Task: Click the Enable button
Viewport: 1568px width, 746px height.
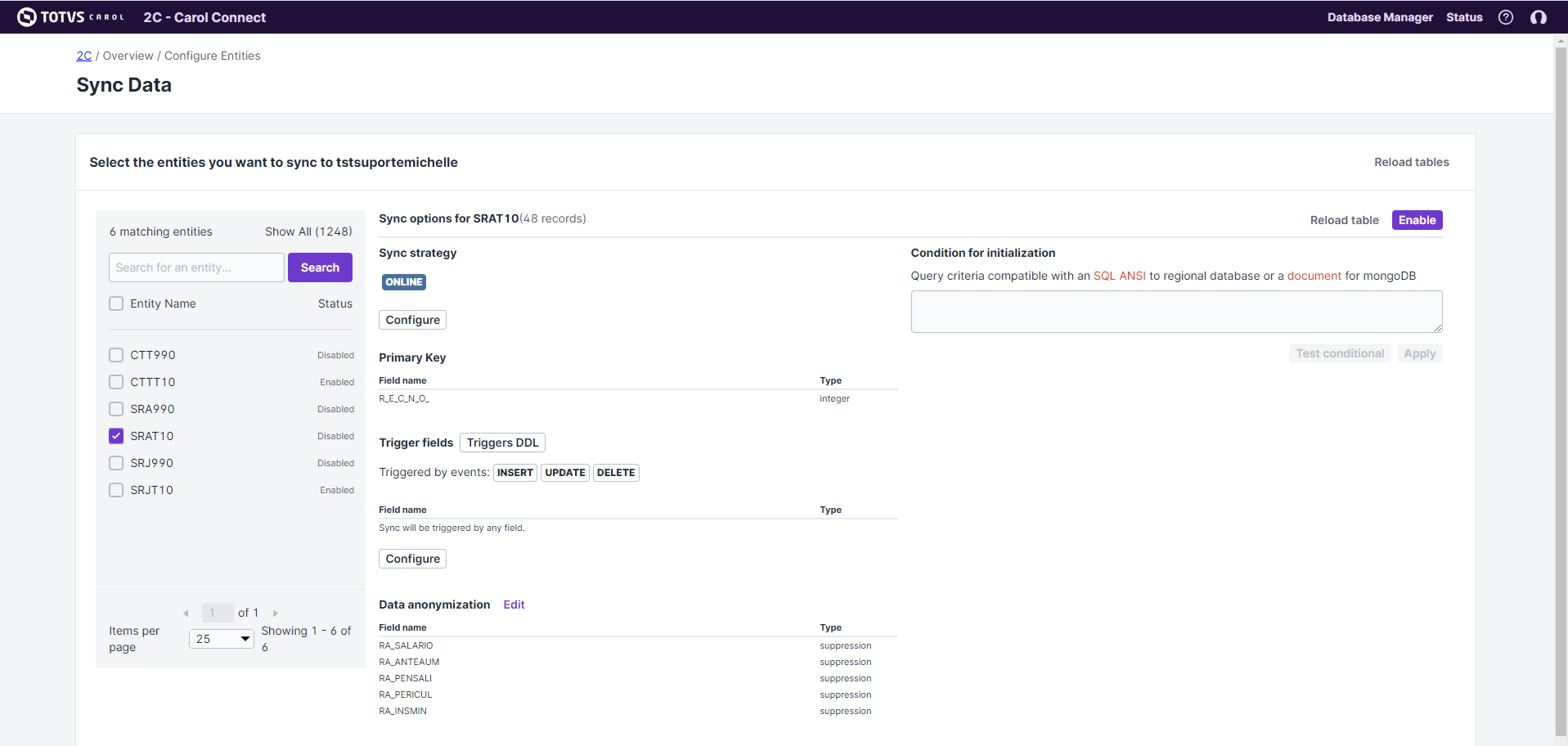Action: point(1417,220)
